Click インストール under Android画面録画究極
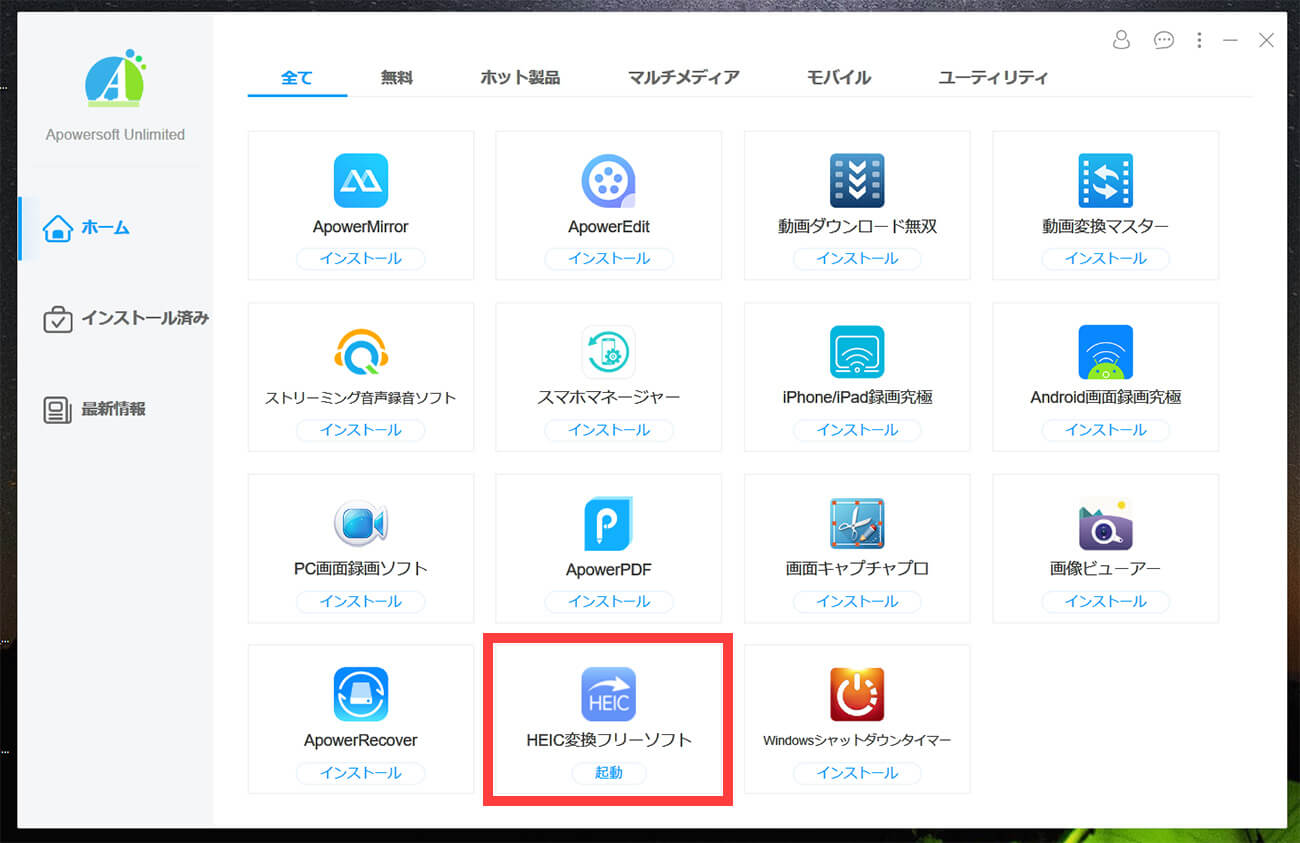 [x=1105, y=430]
